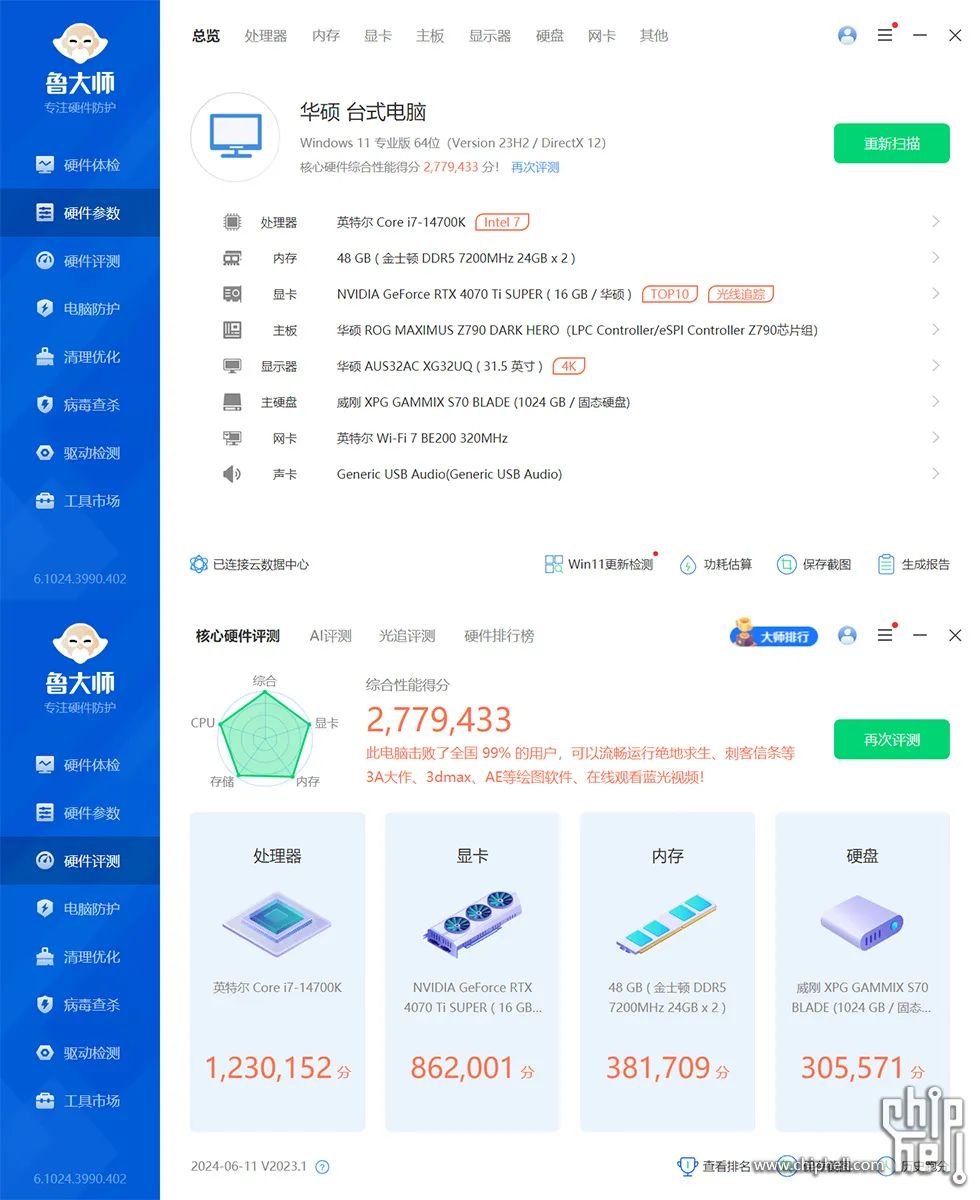Click the Windows 11 专业版 64位 system text
This screenshot has height=1200, width=980.
453,143
